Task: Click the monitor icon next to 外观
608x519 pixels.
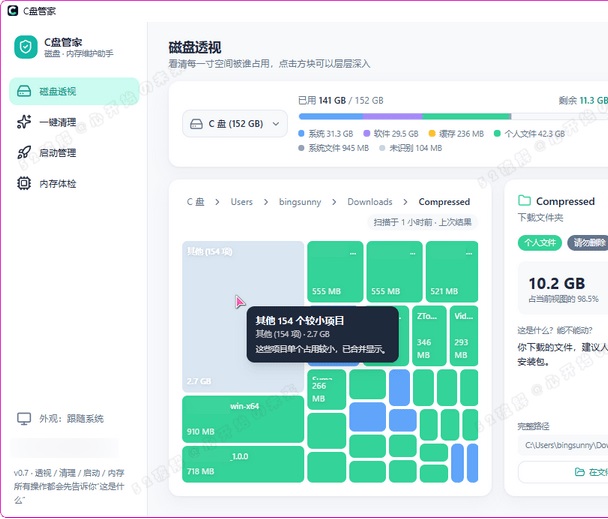Action: click(x=24, y=419)
